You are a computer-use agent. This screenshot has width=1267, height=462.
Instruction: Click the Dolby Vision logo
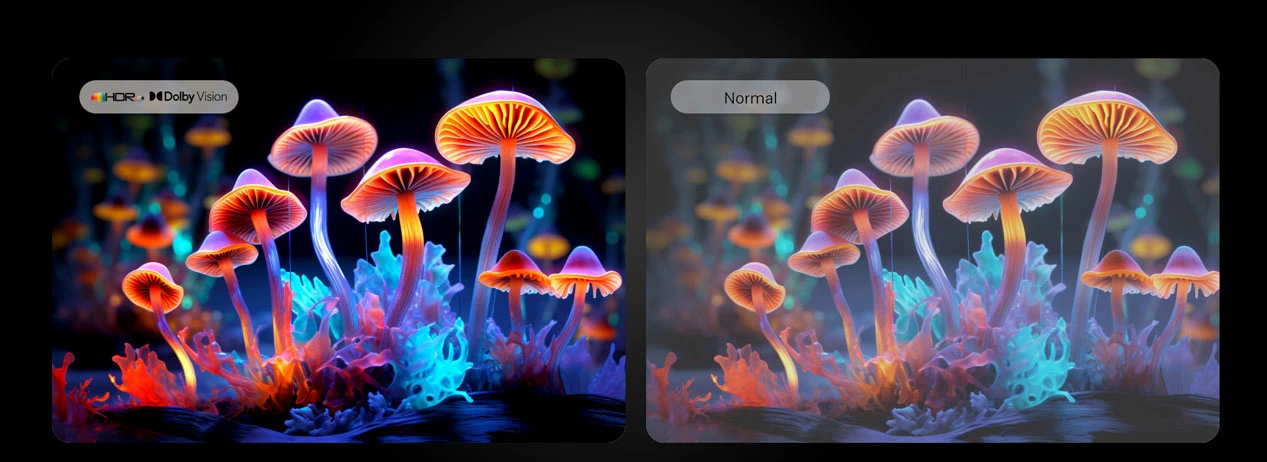(156, 97)
